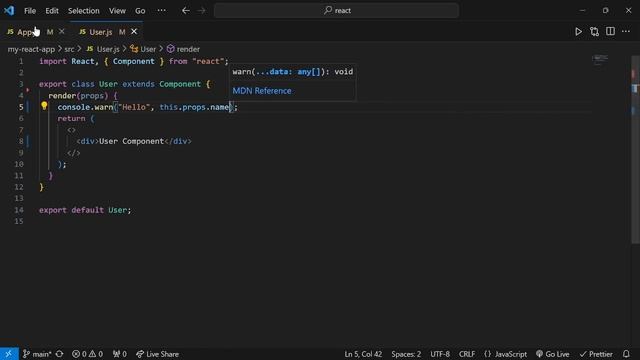Change encoding via UTF-8
640x360 pixels.
[440, 354]
